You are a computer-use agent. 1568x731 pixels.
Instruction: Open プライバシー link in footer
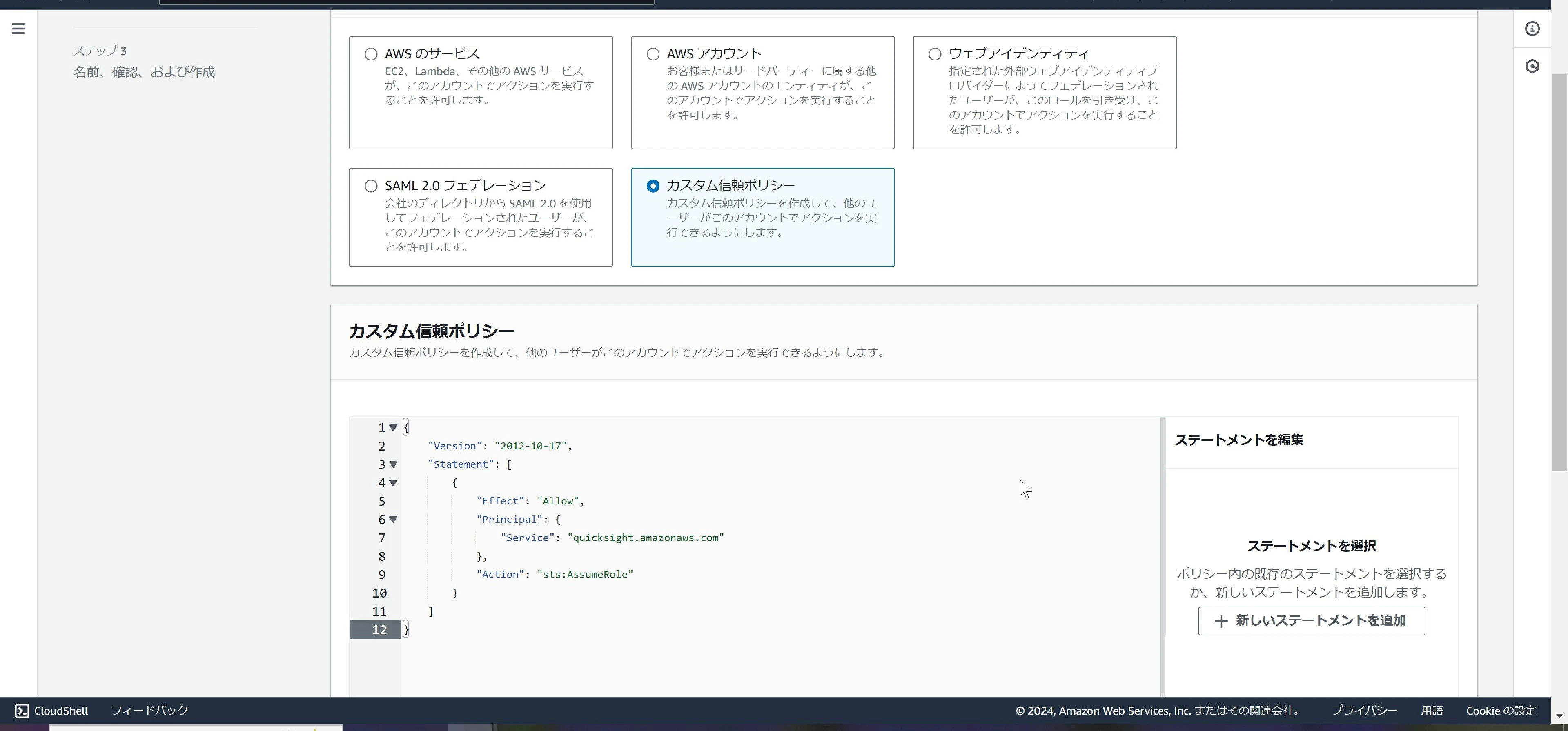click(x=1364, y=710)
